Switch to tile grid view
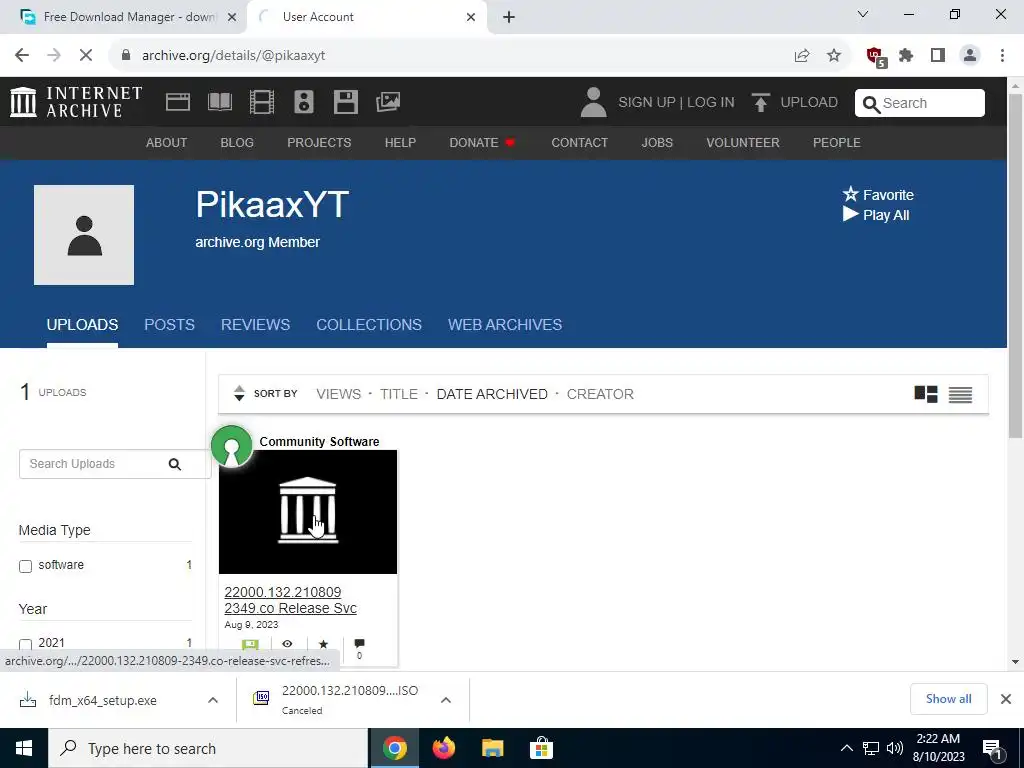Image resolution: width=1024 pixels, height=768 pixels. pos(925,394)
